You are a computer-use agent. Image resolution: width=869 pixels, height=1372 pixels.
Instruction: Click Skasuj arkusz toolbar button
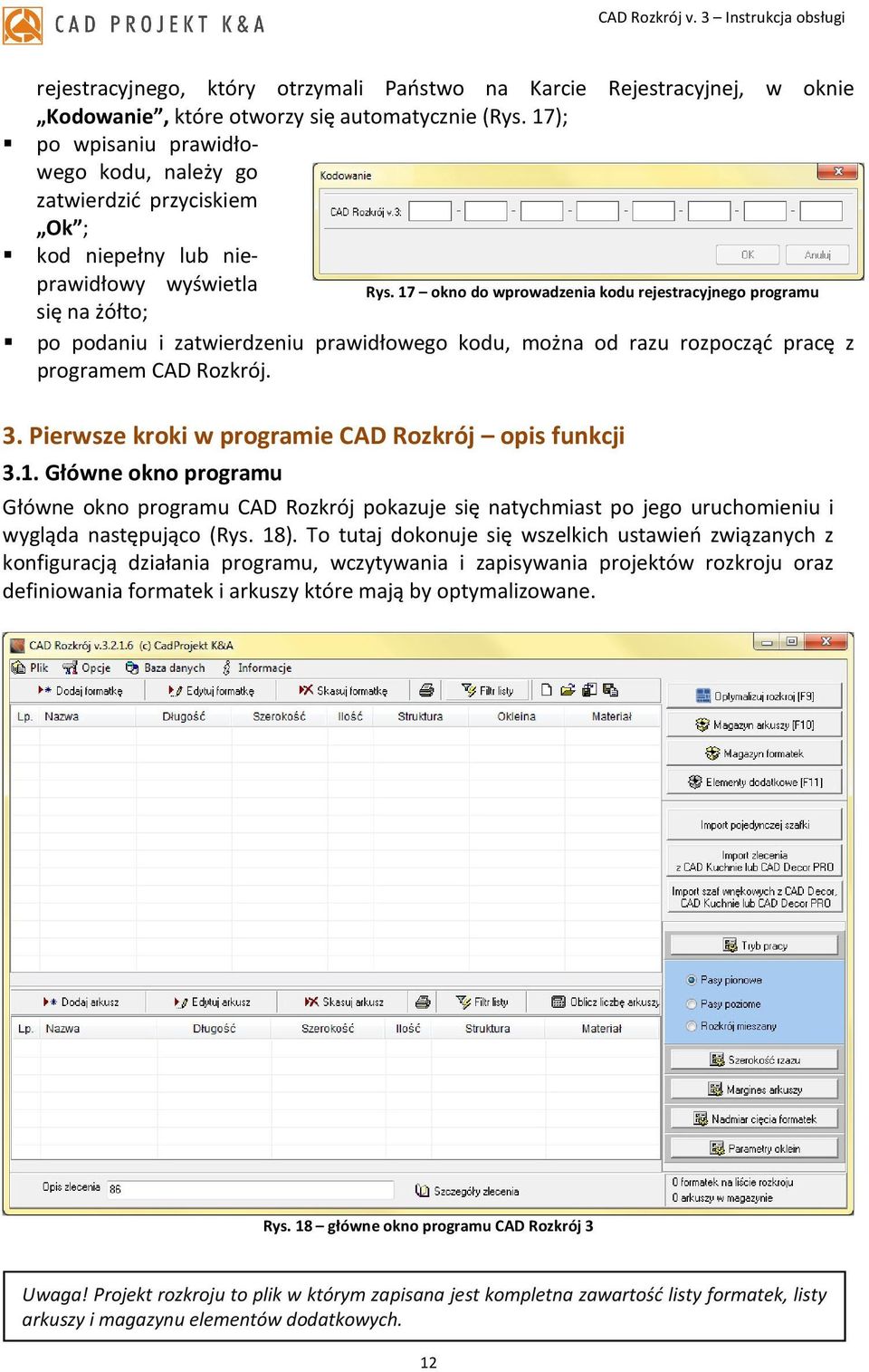(x=344, y=1002)
